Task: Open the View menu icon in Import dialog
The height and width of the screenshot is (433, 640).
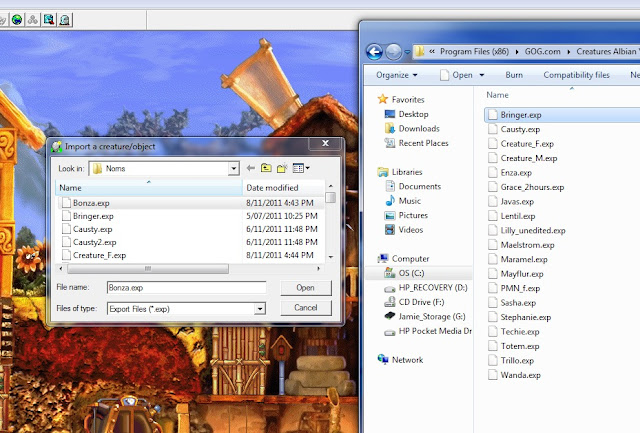Action: pyautogui.click(x=301, y=168)
